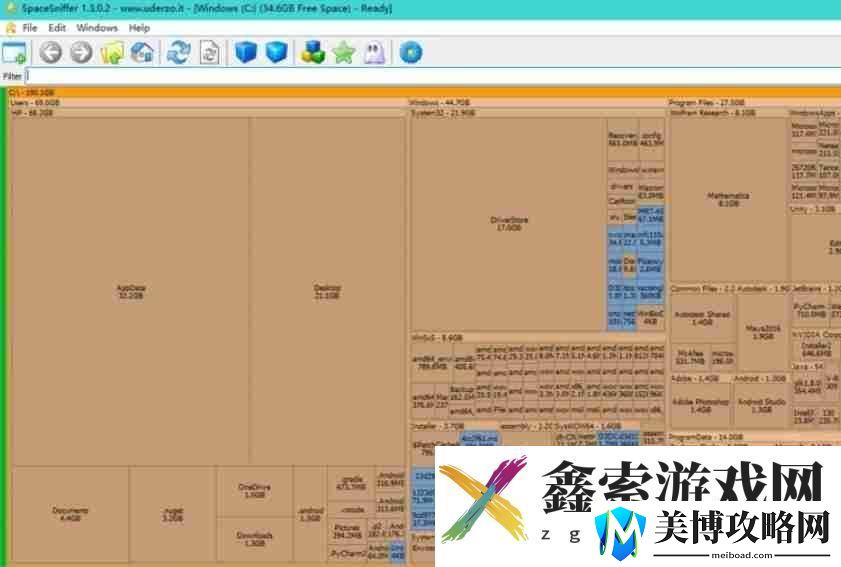Select the Downloads block

pyautogui.click(x=254, y=539)
